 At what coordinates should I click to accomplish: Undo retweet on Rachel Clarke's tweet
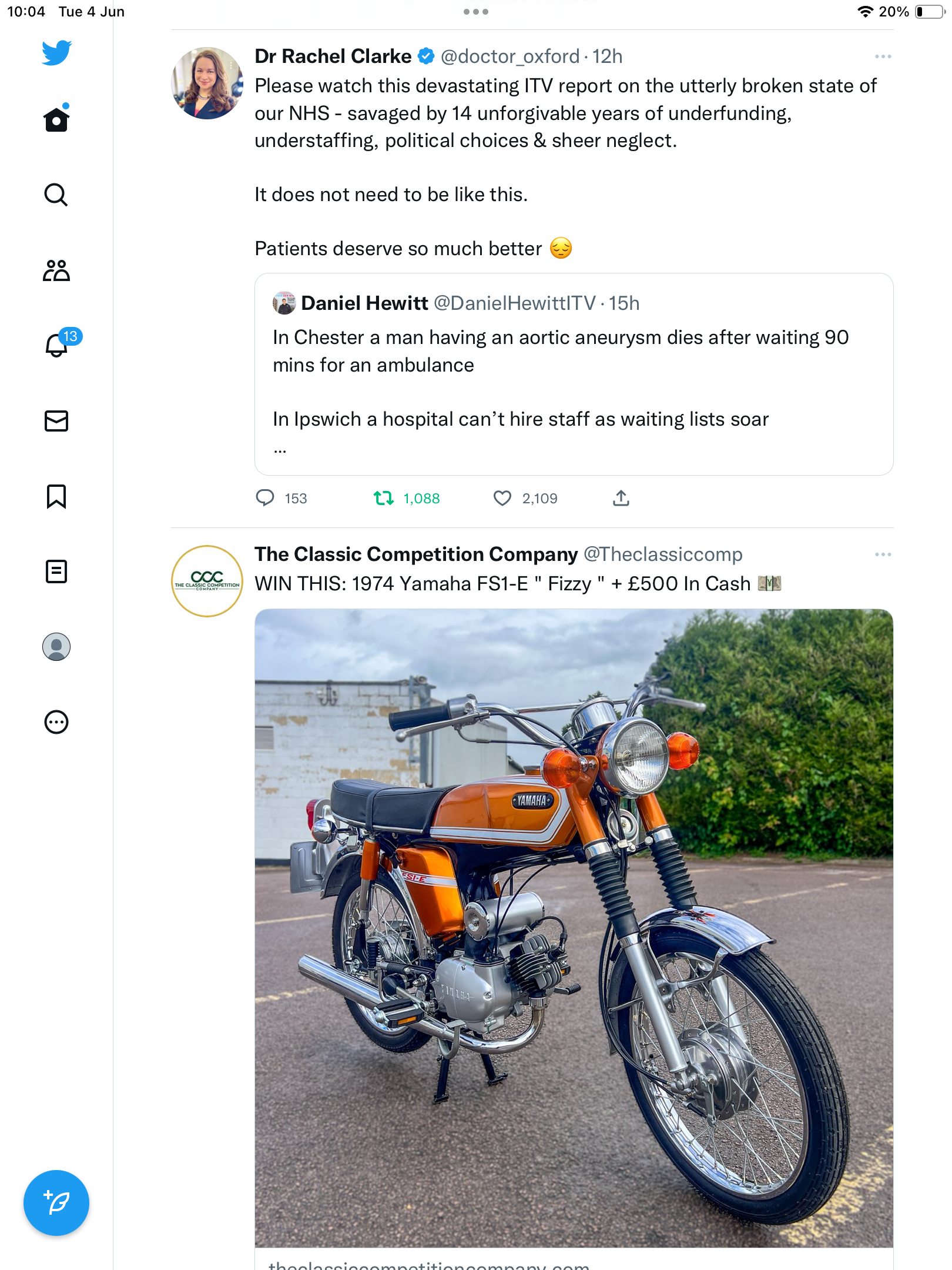[384, 499]
